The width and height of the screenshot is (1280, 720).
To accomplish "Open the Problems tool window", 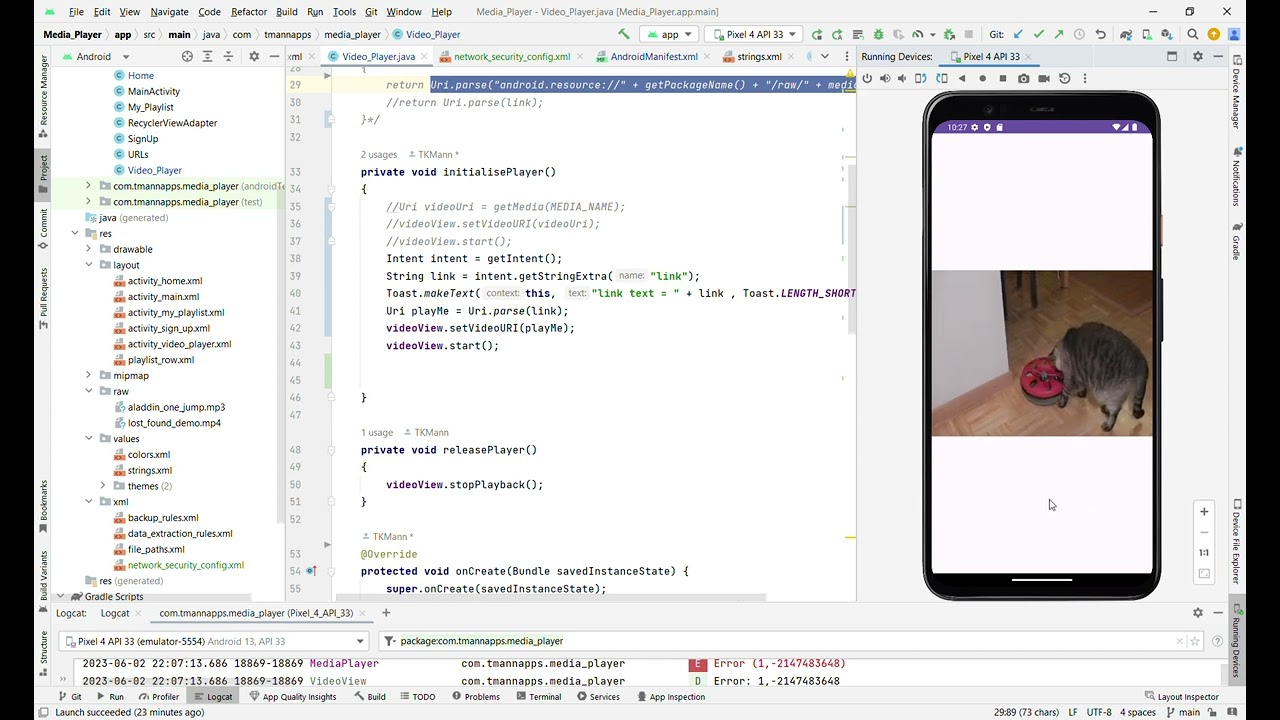I will click(475, 697).
